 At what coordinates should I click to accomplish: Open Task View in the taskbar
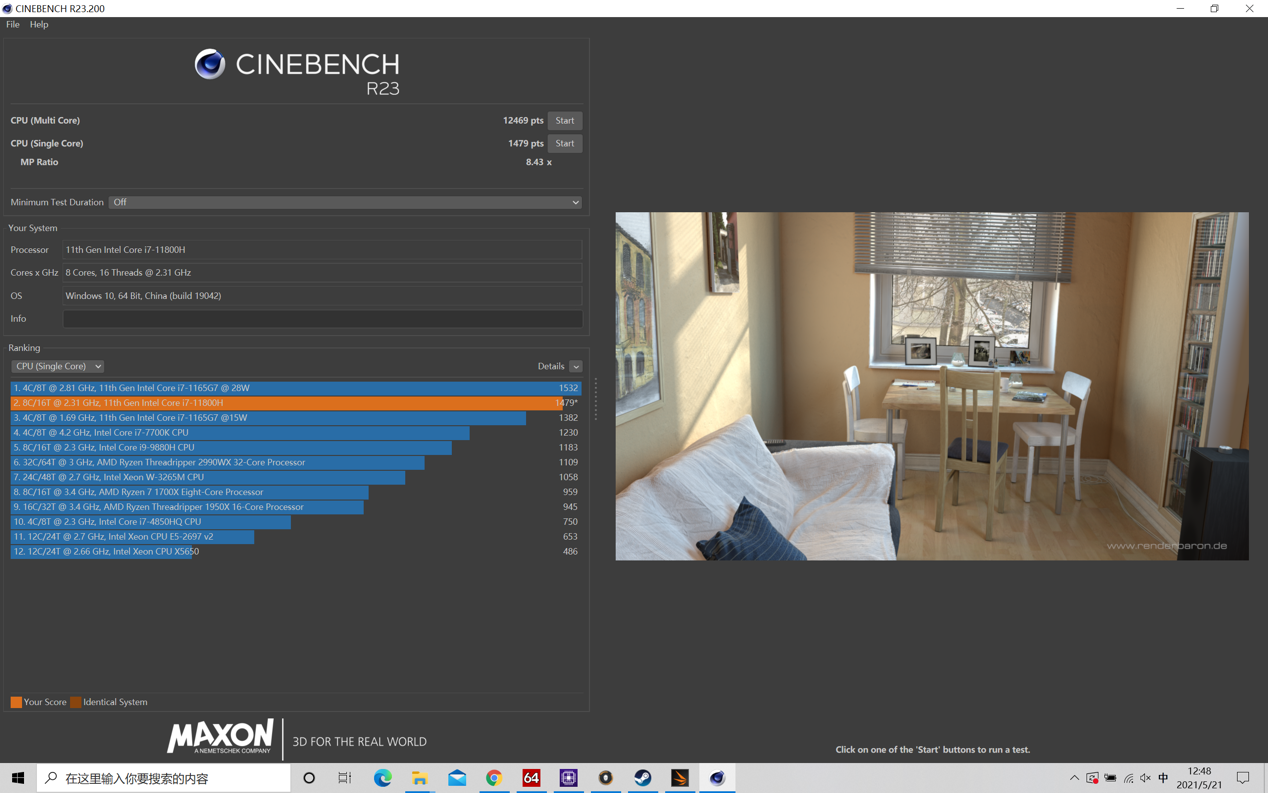pyautogui.click(x=345, y=778)
